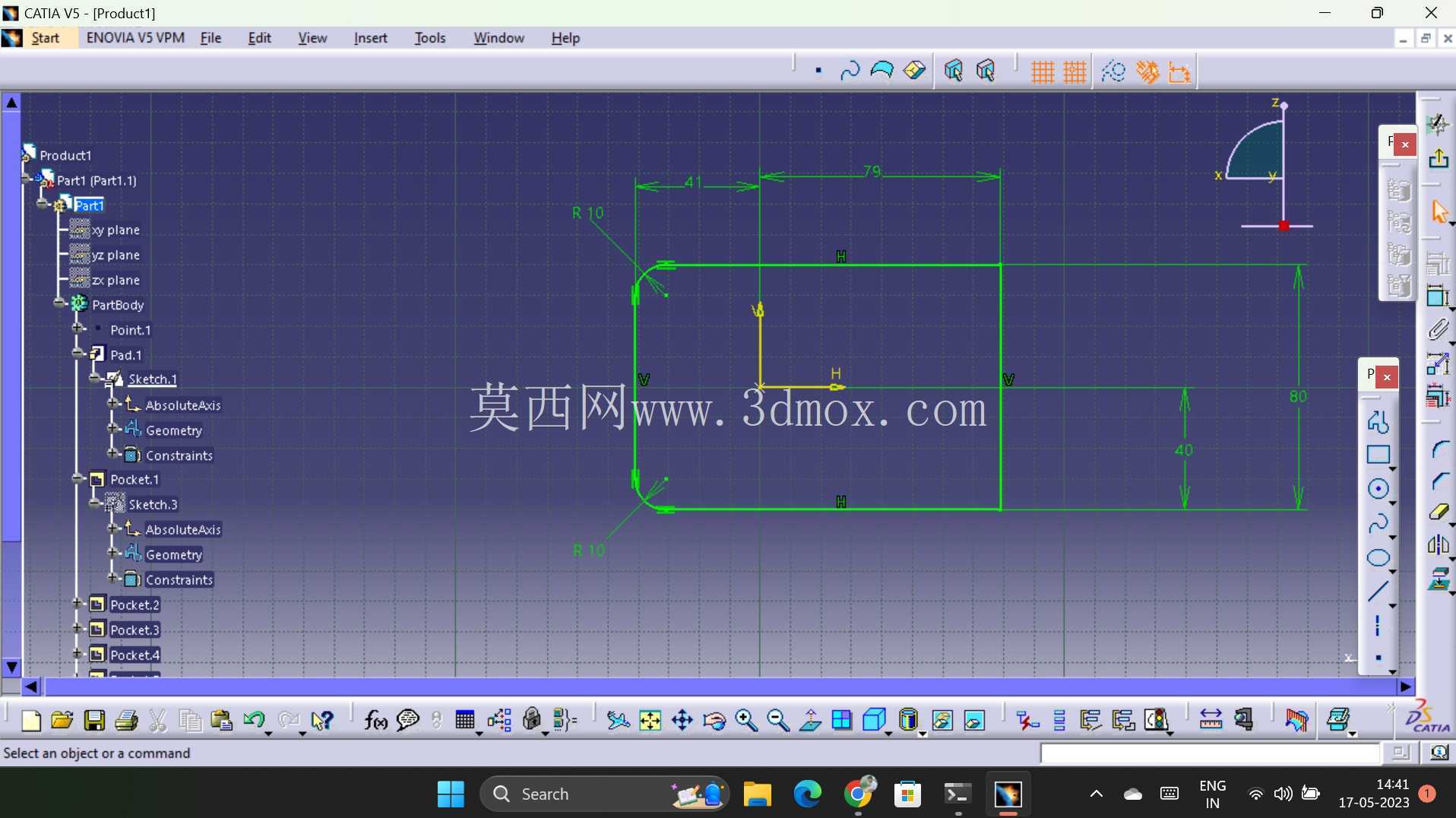Image resolution: width=1456 pixels, height=818 pixels.
Task: Expand the Pocket.4 tree node
Action: pos(78,654)
